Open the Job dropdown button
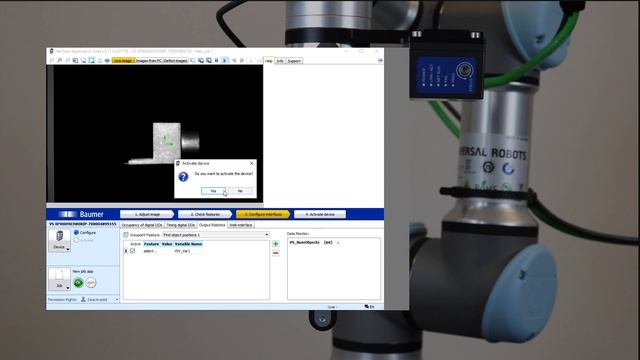640x360 pixels. [60, 279]
